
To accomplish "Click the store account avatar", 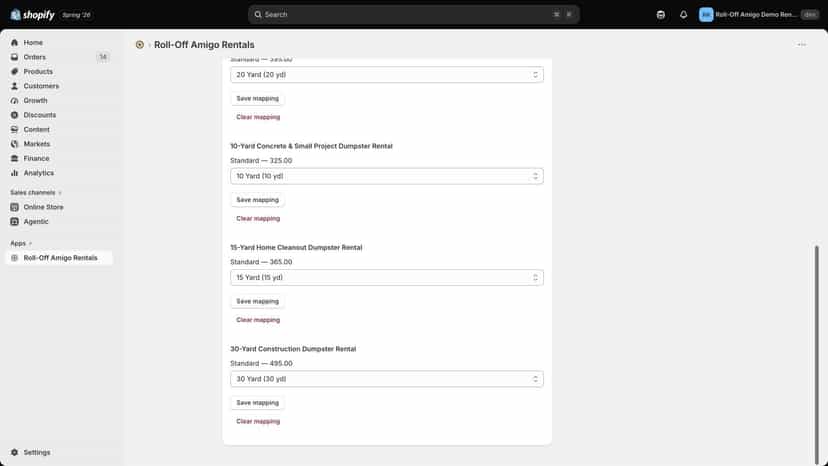I will pyautogui.click(x=705, y=15).
